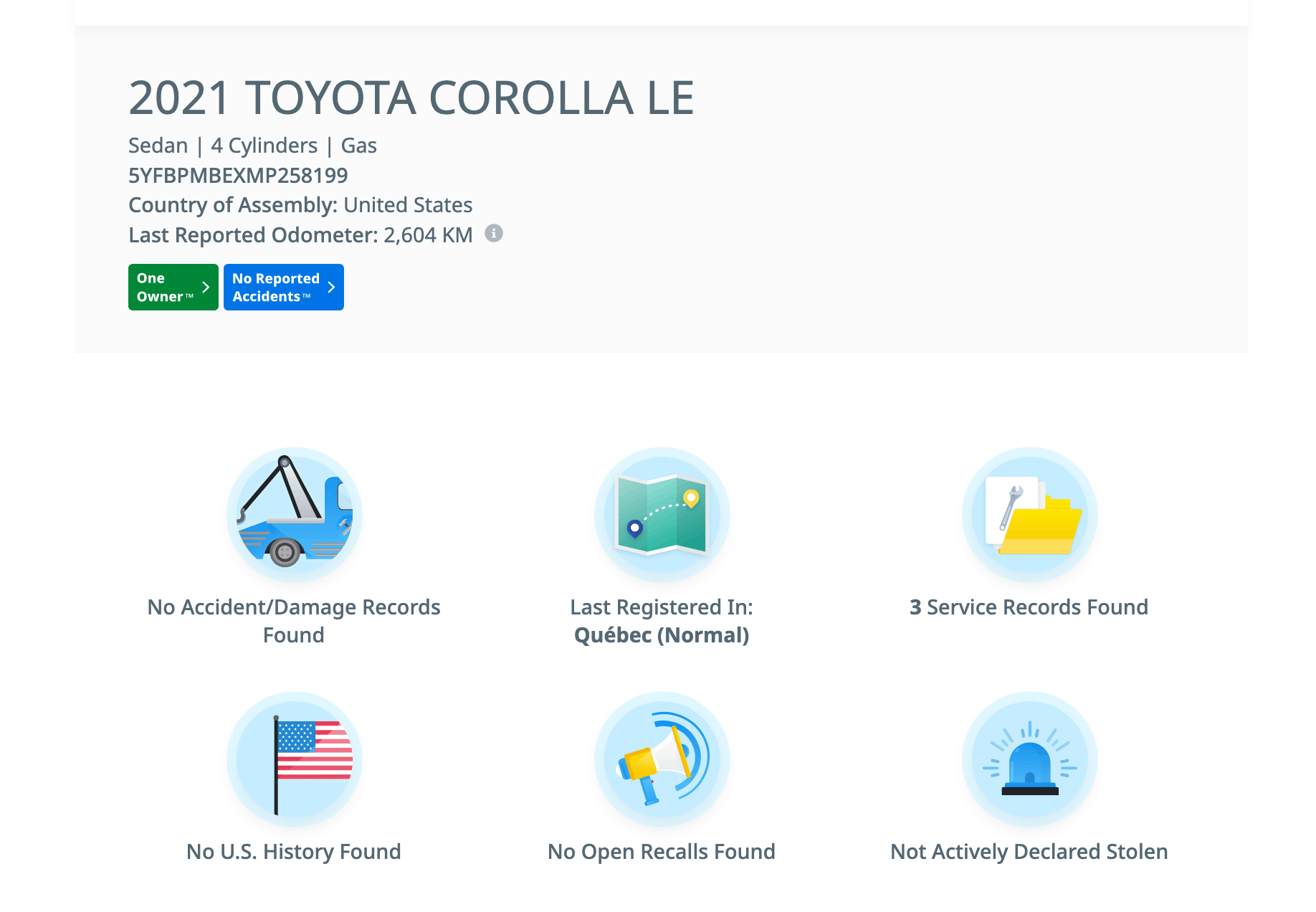Open the No Reported Accidents badge

click(x=276, y=288)
